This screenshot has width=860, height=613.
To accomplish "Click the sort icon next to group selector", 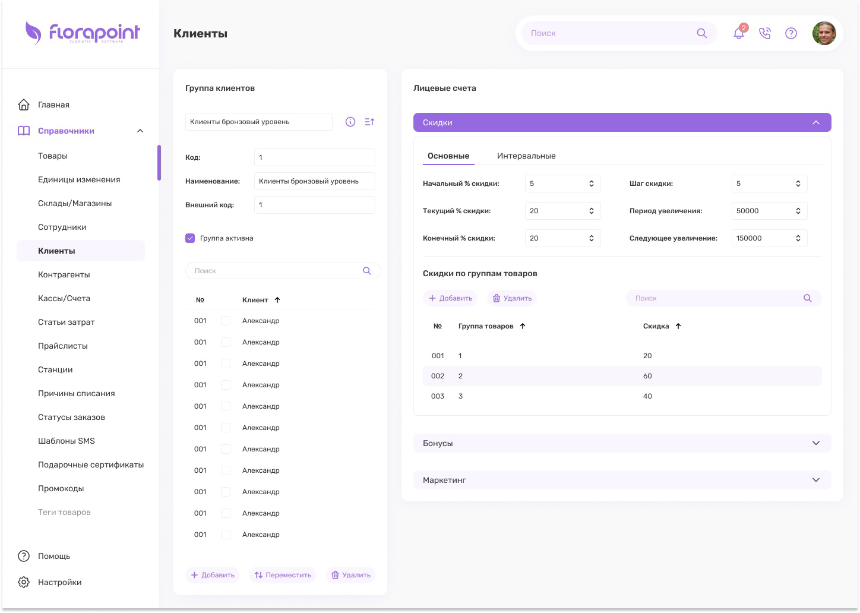I will 370,122.
